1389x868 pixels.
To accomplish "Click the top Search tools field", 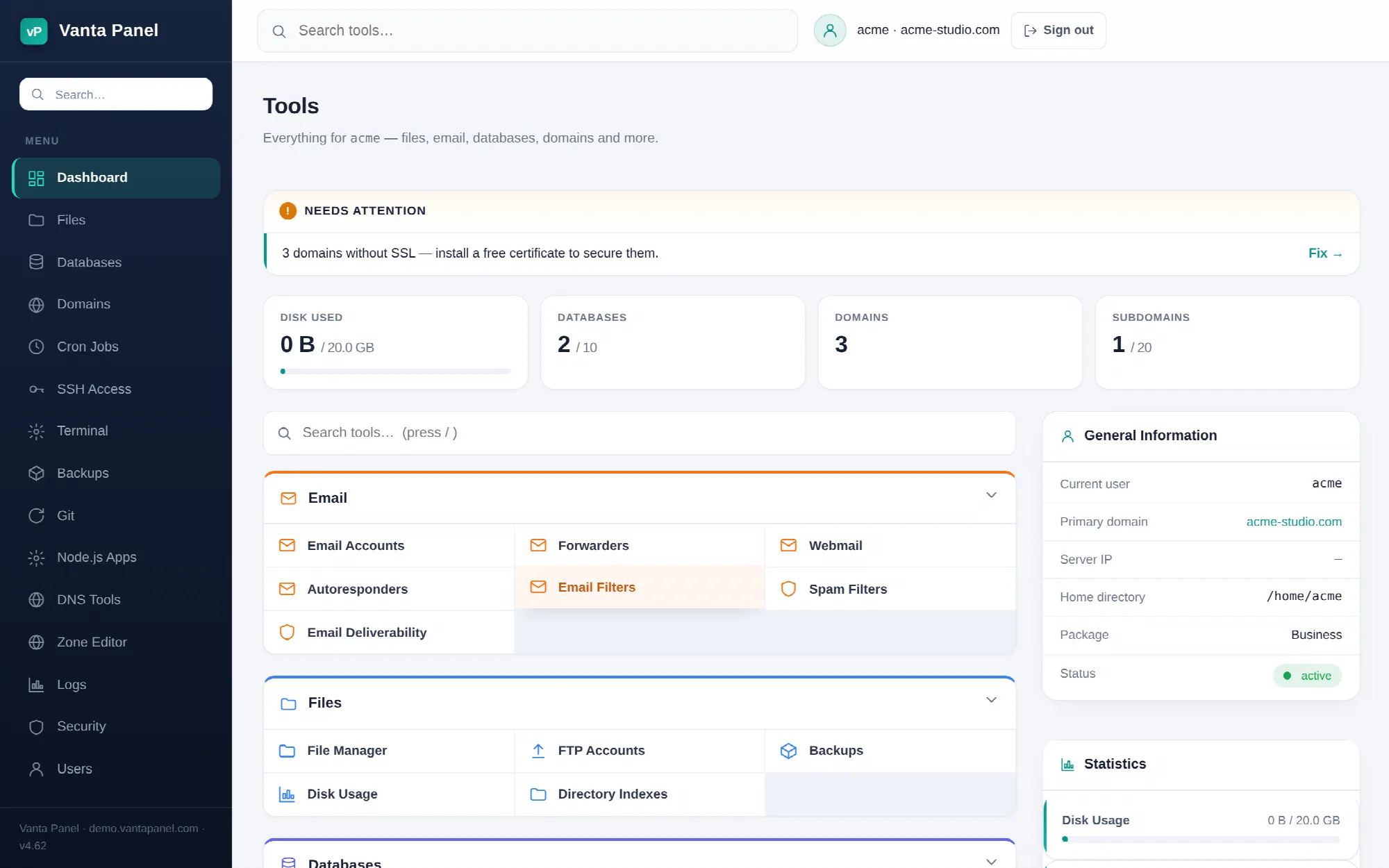I will (528, 31).
